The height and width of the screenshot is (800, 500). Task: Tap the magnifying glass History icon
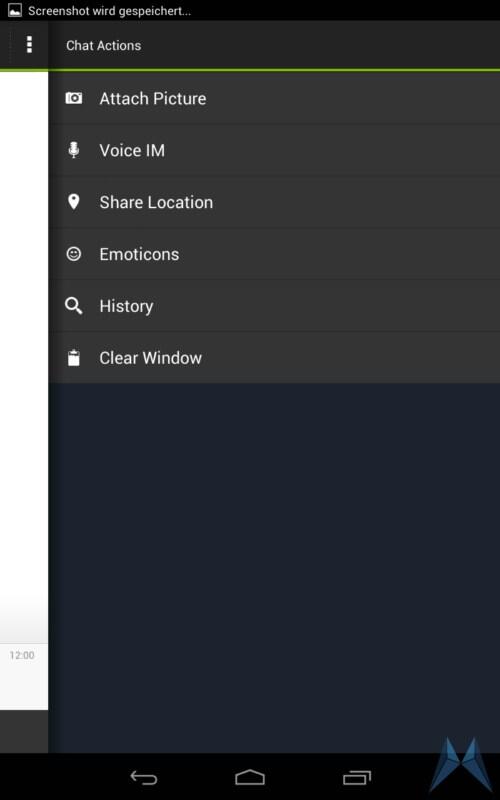pyautogui.click(x=73, y=306)
